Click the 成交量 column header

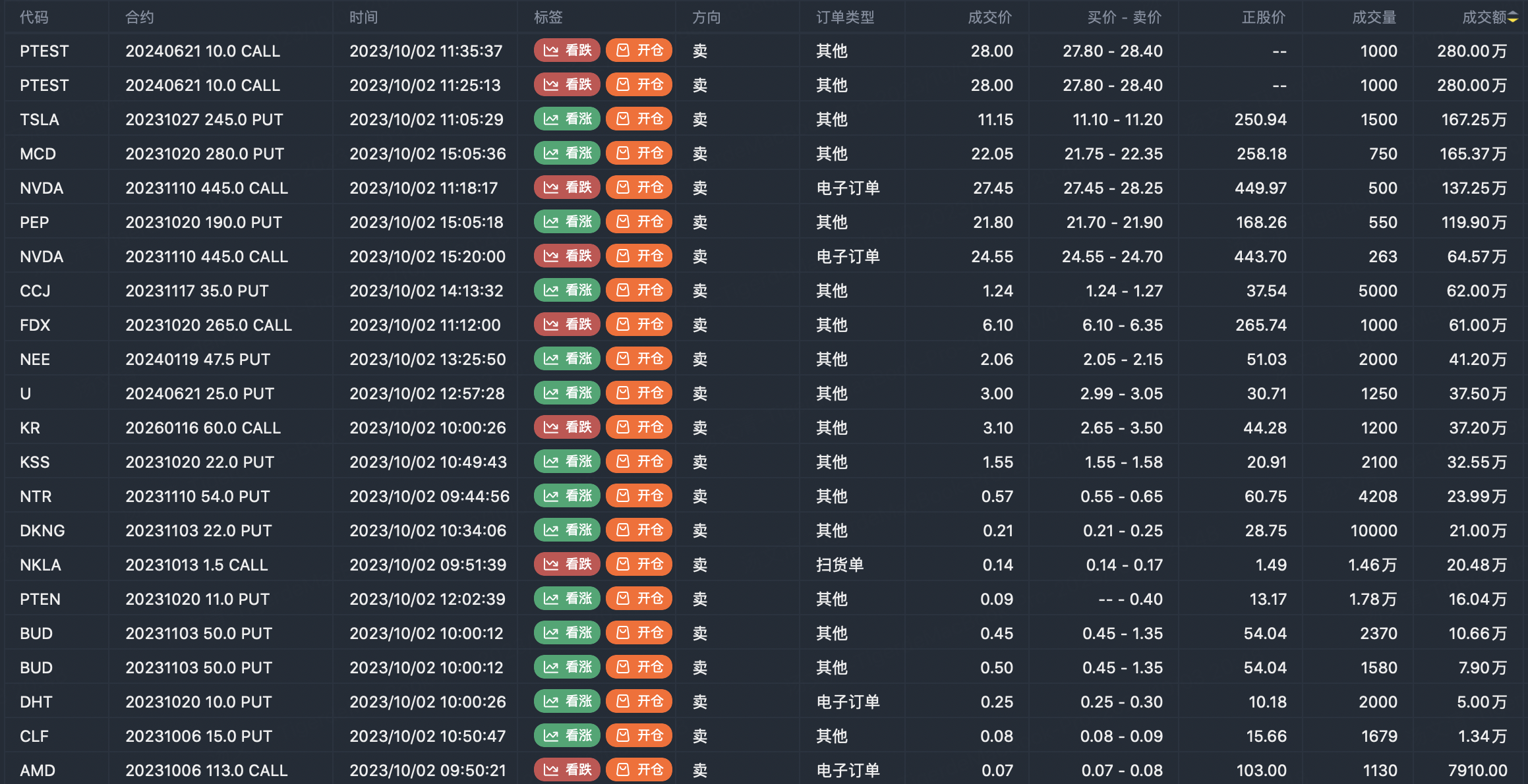(x=1374, y=18)
